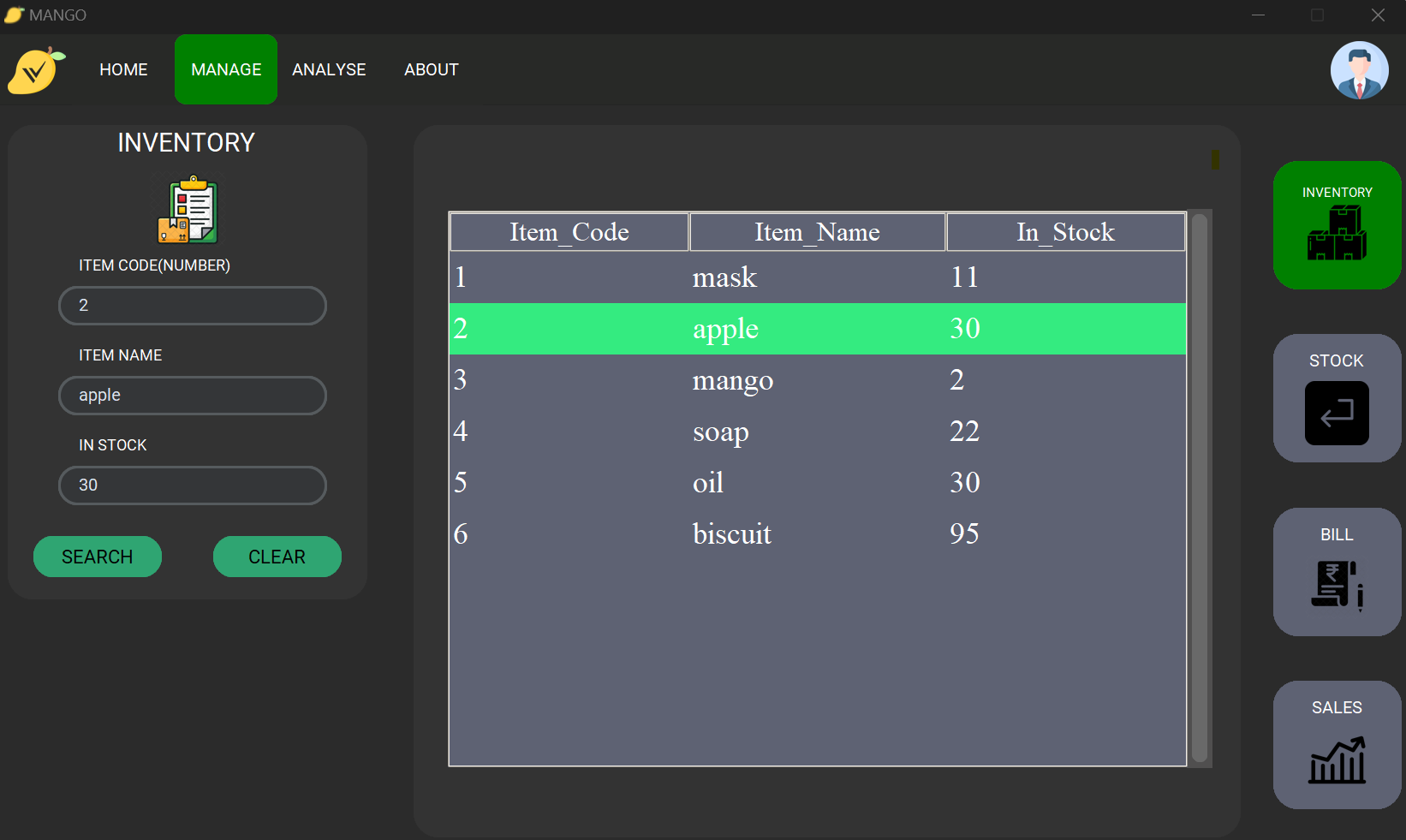Go to the ABOUT page
Image resolution: width=1406 pixels, height=840 pixels.
pos(431,69)
